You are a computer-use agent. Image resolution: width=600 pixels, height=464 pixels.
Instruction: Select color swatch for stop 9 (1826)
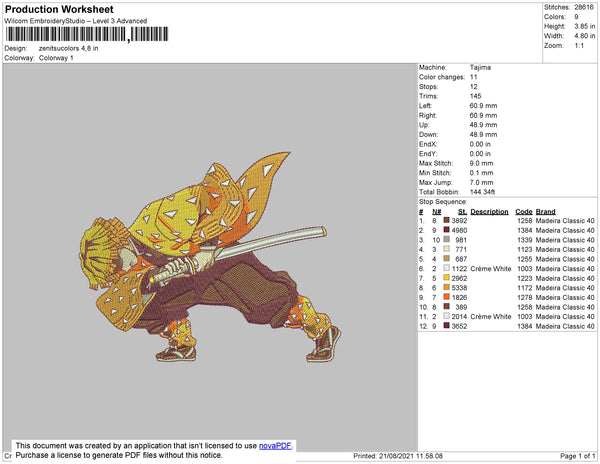(x=446, y=297)
